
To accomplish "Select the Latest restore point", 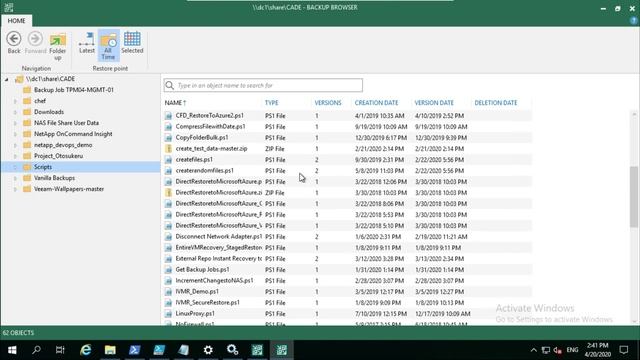I will tap(87, 42).
